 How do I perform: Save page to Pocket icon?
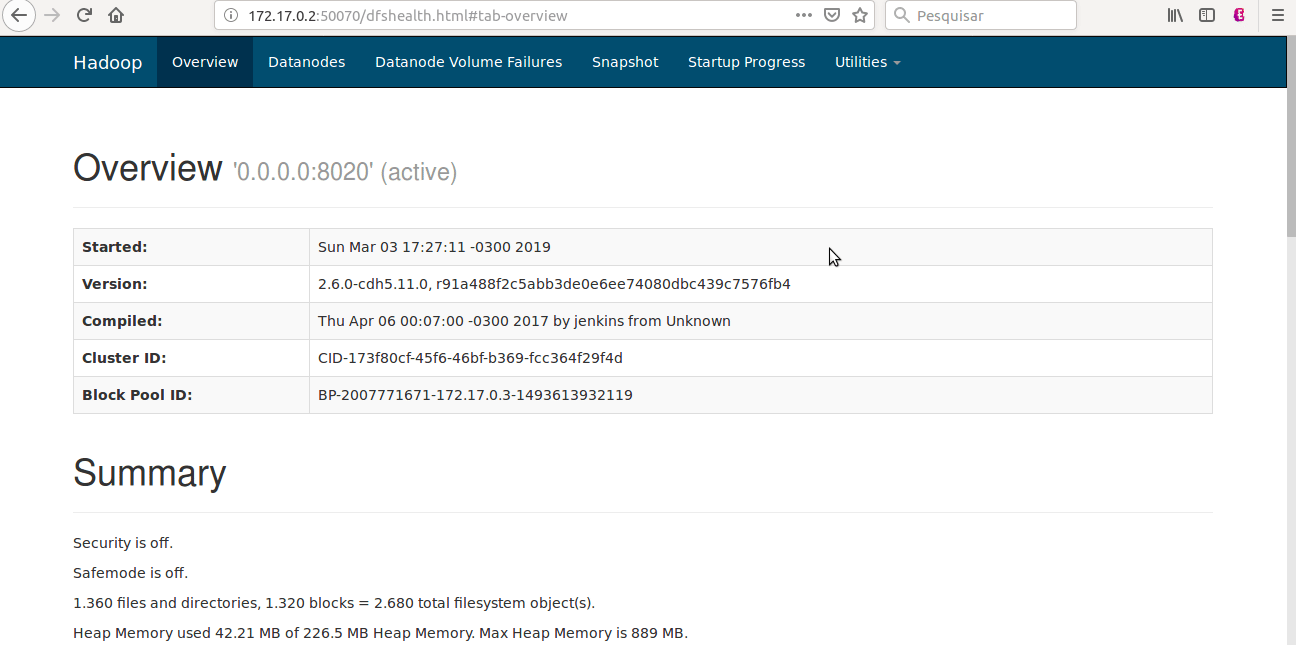pyautogui.click(x=832, y=15)
